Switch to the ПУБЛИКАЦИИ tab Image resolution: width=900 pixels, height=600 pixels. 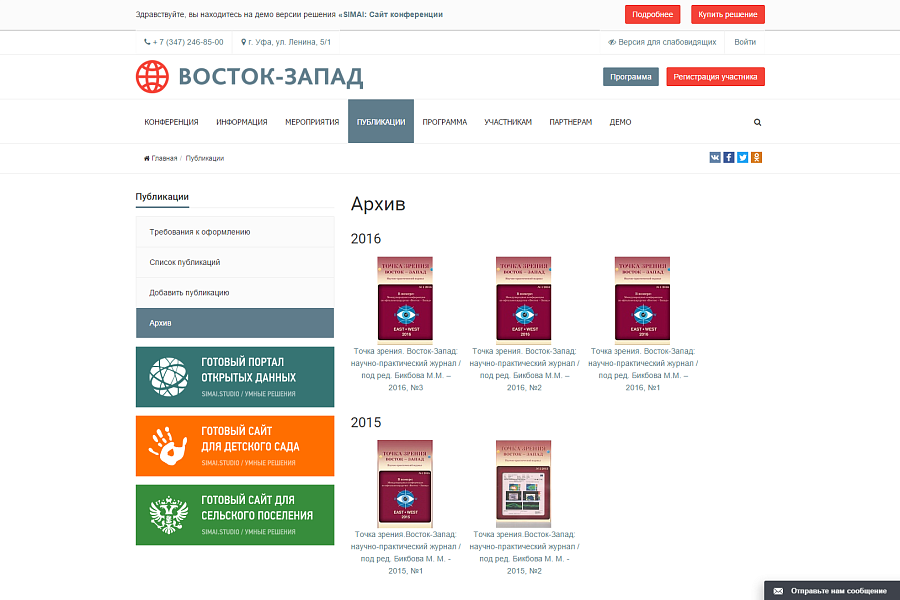click(x=381, y=121)
